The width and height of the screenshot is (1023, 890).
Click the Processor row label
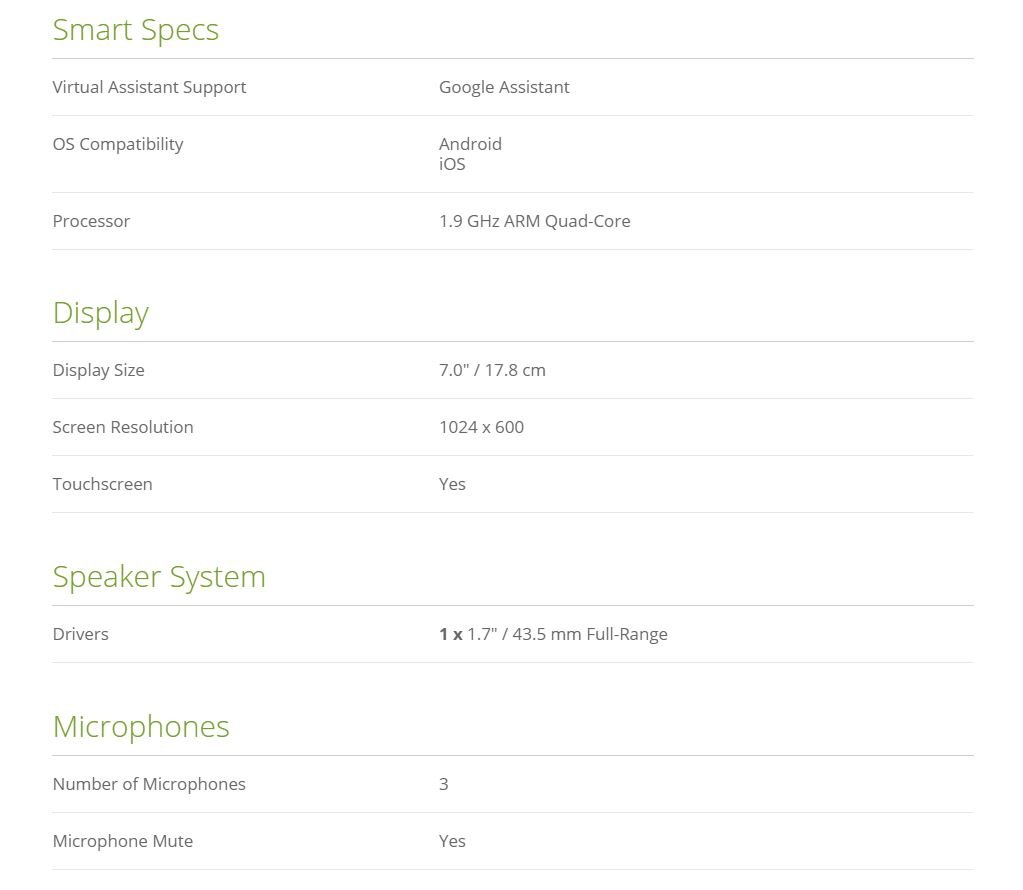coord(91,221)
